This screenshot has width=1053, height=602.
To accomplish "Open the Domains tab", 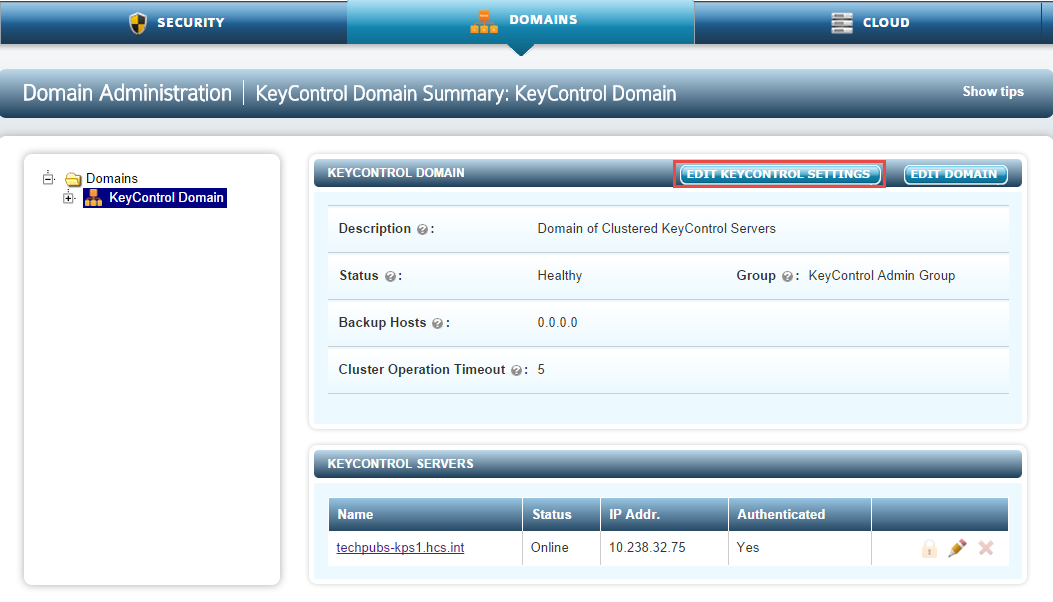I will tap(520, 22).
